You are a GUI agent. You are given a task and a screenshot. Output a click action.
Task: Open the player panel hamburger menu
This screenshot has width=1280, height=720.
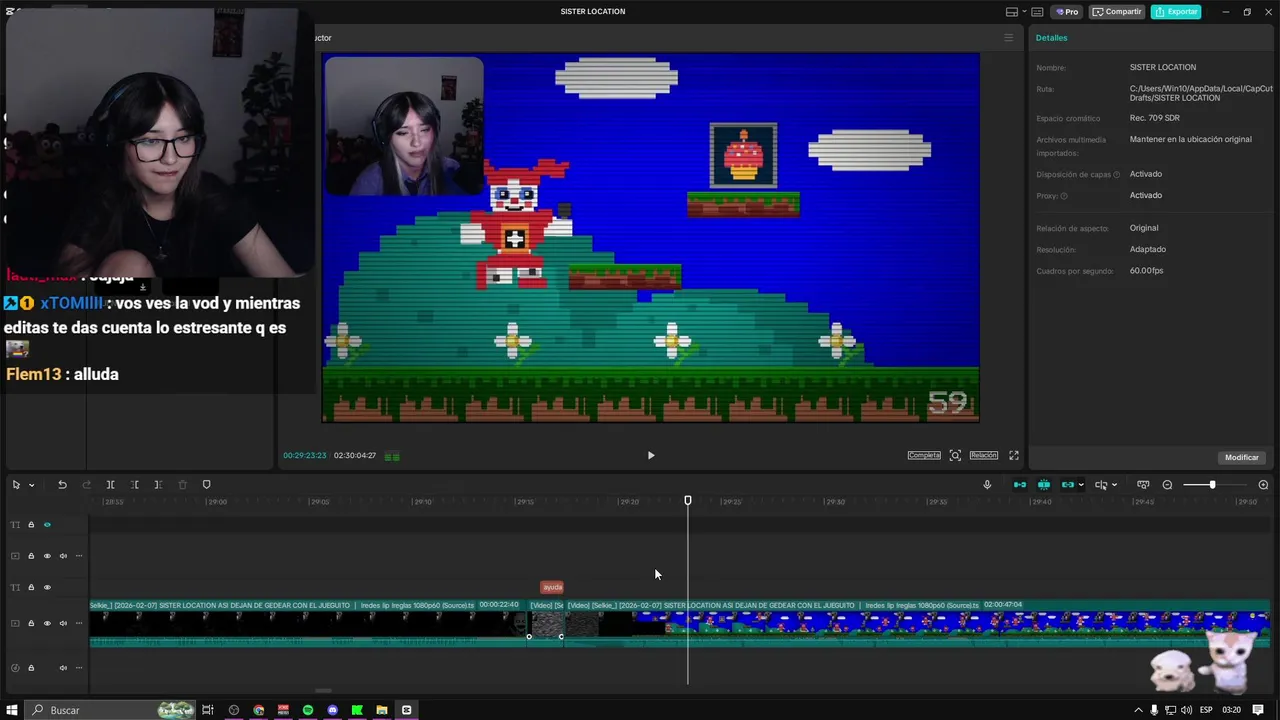click(1008, 38)
